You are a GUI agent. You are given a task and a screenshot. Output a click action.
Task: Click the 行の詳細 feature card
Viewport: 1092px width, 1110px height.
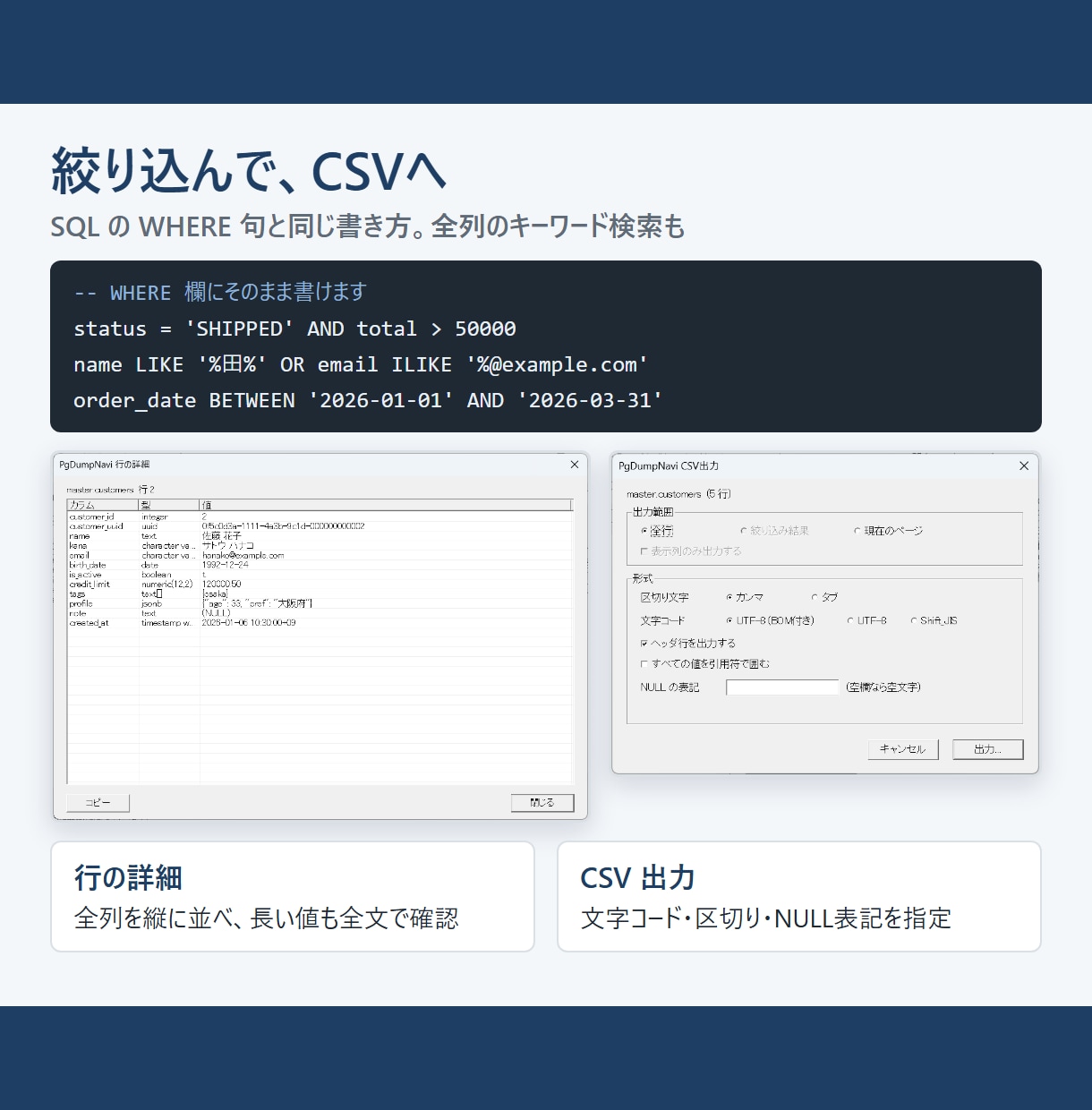point(293,896)
